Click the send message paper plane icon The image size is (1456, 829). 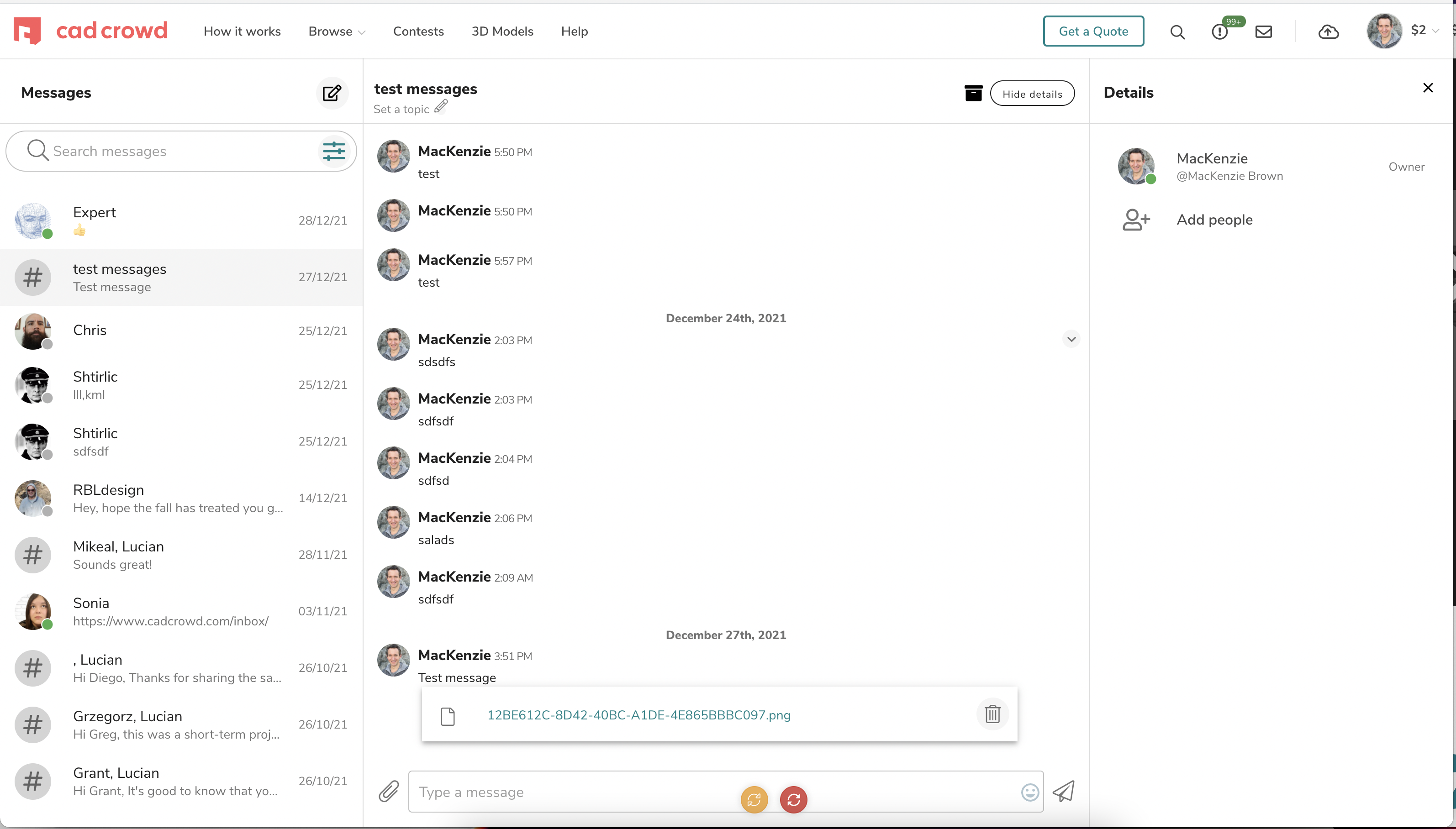pyautogui.click(x=1064, y=791)
